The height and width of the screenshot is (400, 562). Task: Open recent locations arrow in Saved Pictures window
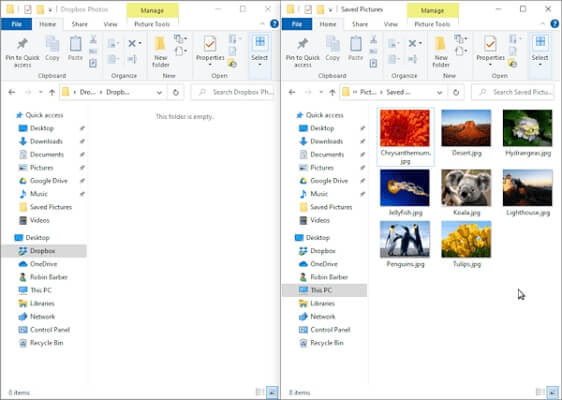tap(321, 92)
